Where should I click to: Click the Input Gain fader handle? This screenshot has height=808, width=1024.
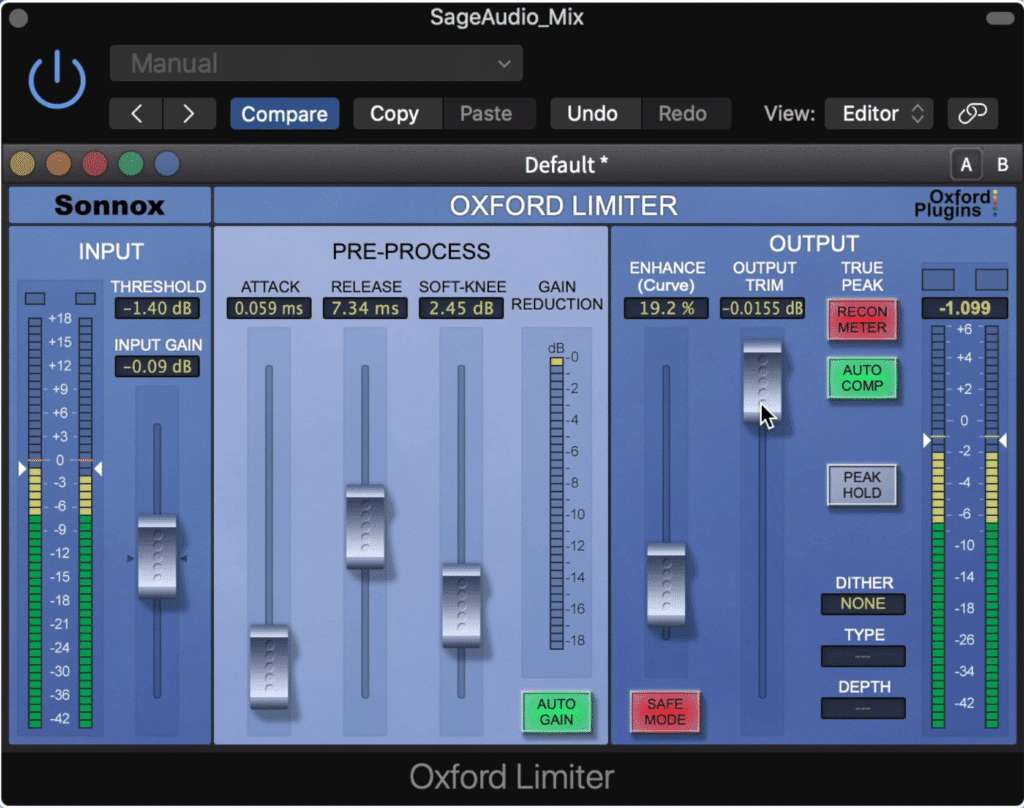tap(157, 557)
